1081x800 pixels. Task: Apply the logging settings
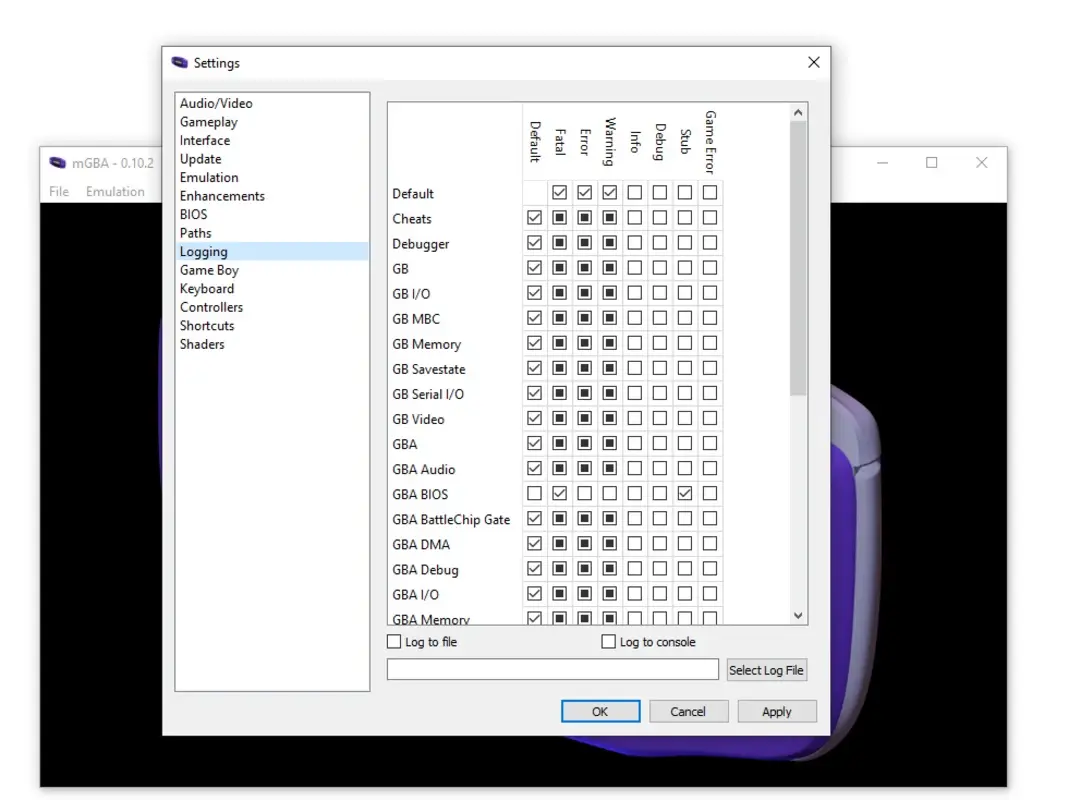(x=777, y=711)
